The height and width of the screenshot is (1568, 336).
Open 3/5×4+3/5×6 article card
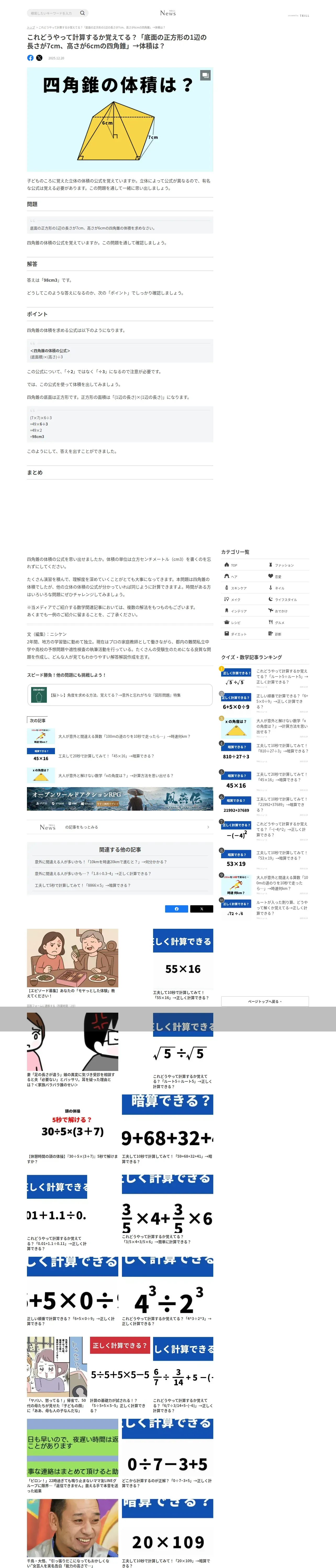pyautogui.click(x=168, y=1209)
